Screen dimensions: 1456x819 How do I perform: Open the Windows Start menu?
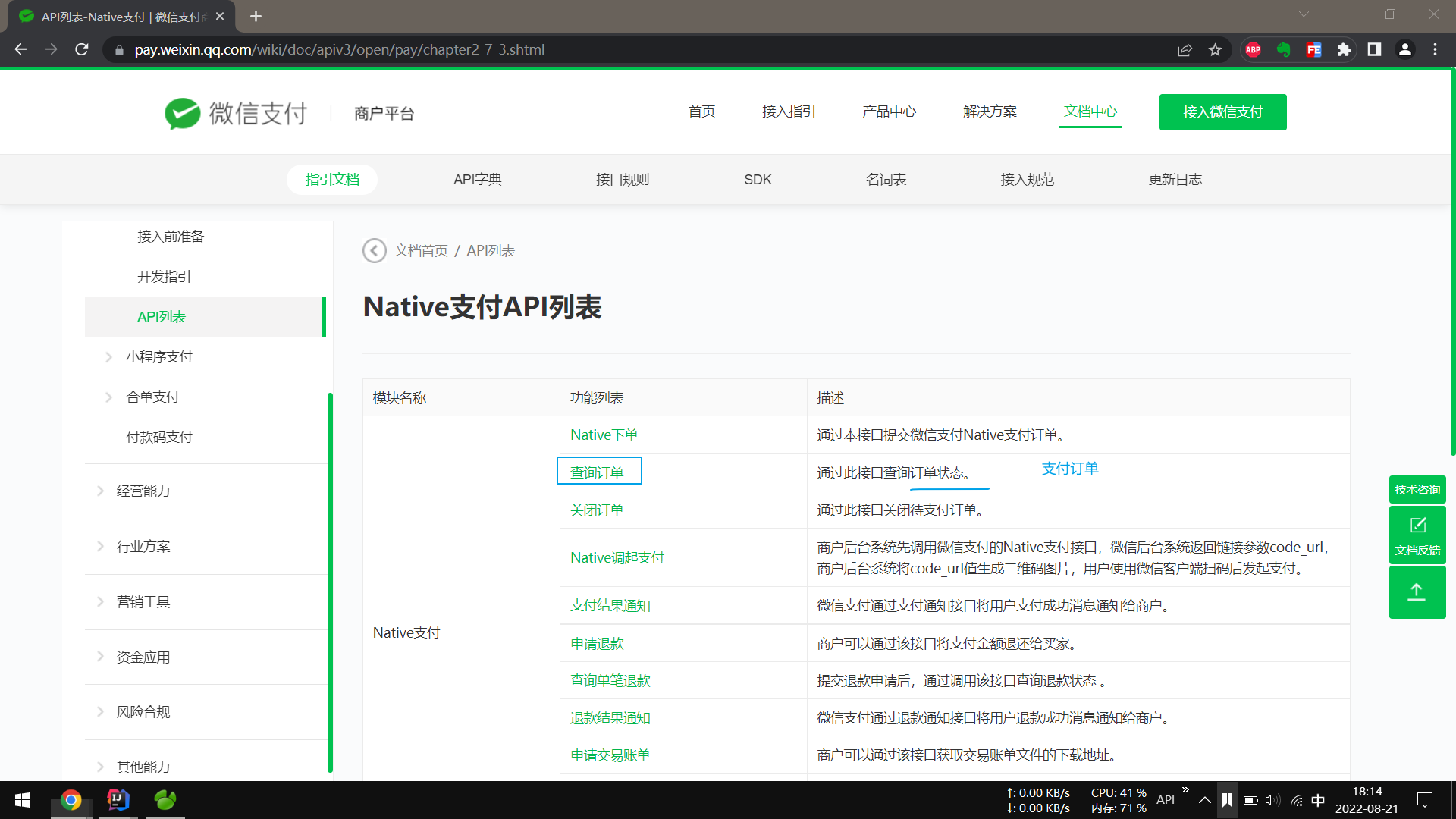(23, 800)
